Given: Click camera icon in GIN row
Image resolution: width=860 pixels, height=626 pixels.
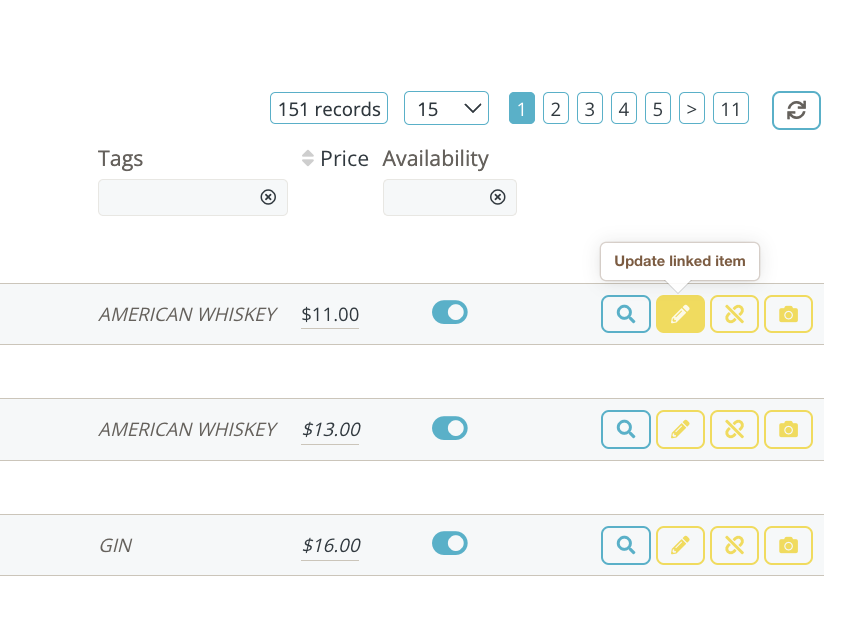Looking at the screenshot, I should point(788,545).
